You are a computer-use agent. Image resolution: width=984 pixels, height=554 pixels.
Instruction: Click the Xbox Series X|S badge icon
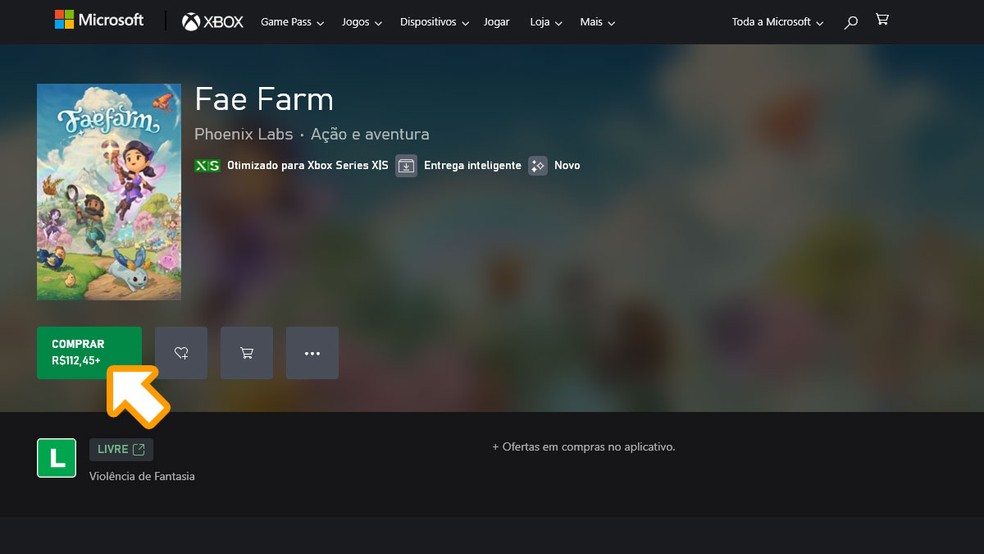click(207, 166)
